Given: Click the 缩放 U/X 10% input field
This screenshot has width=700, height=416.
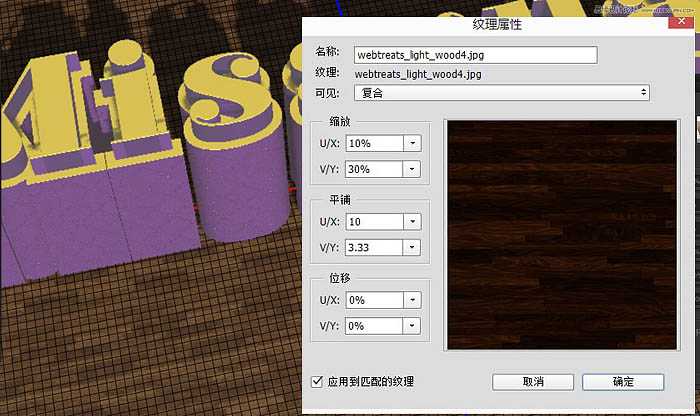Looking at the screenshot, I should coord(375,143).
